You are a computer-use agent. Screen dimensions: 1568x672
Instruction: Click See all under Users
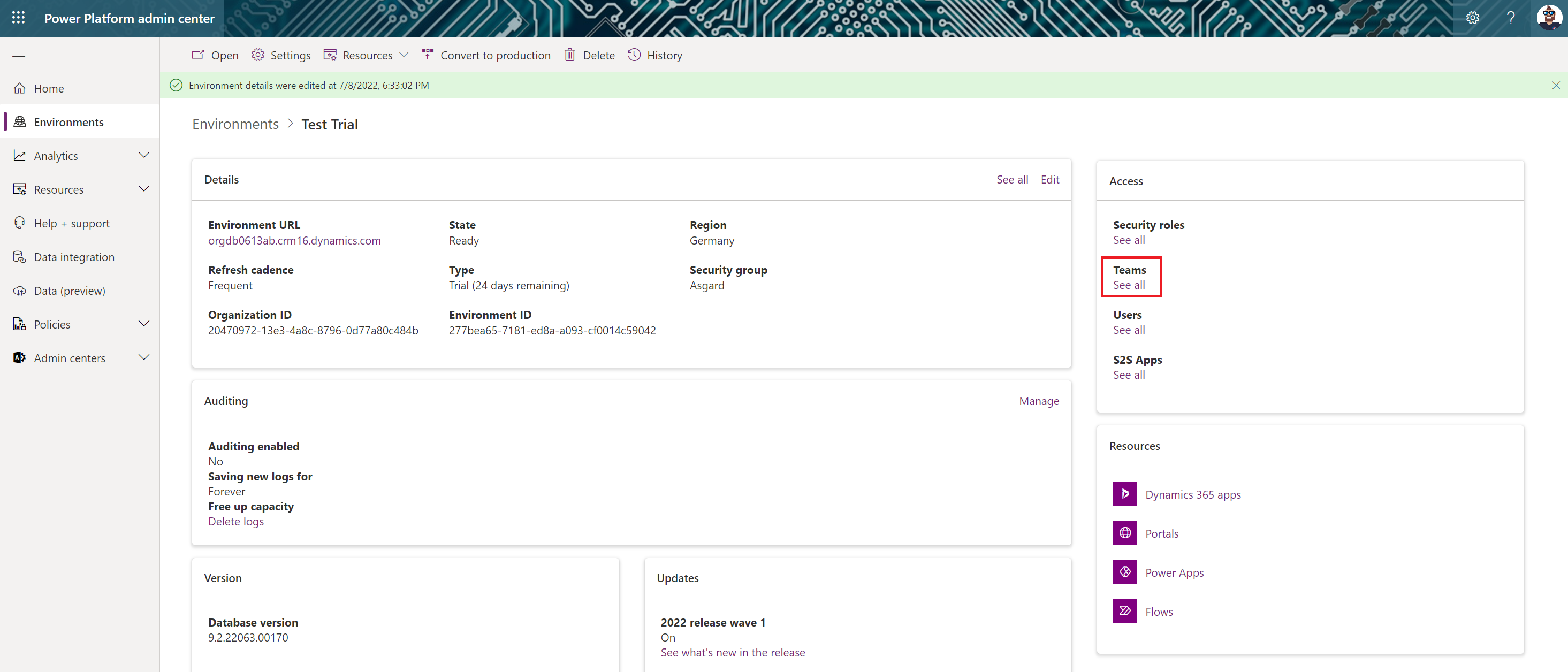tap(1129, 330)
